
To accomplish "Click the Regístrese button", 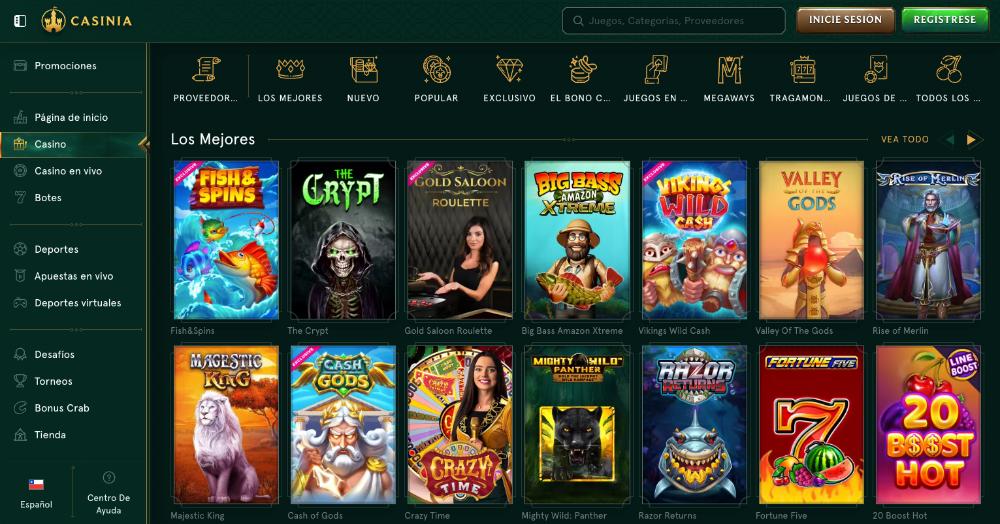I will [945, 20].
